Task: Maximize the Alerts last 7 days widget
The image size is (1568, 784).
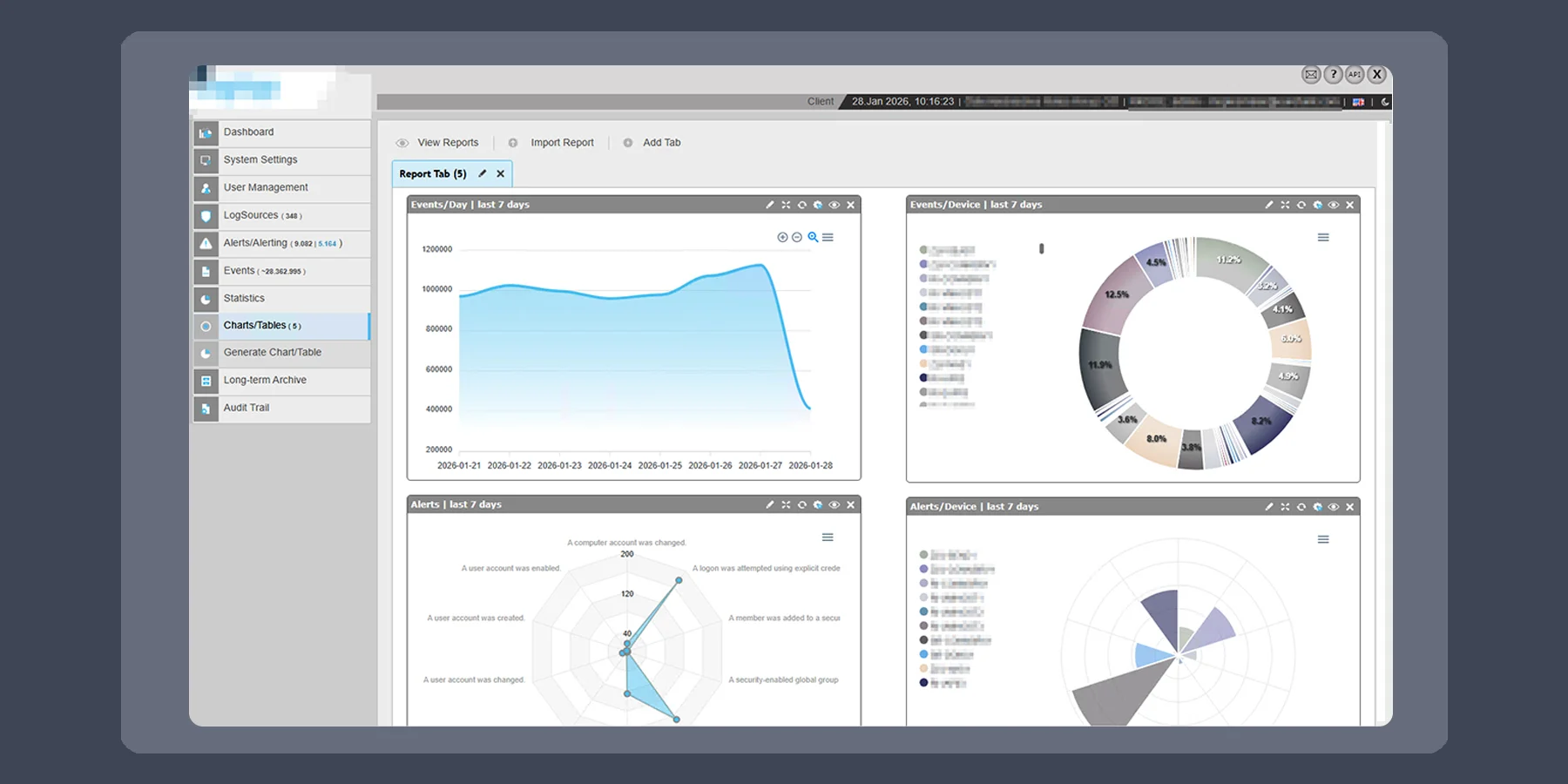Action: point(786,504)
